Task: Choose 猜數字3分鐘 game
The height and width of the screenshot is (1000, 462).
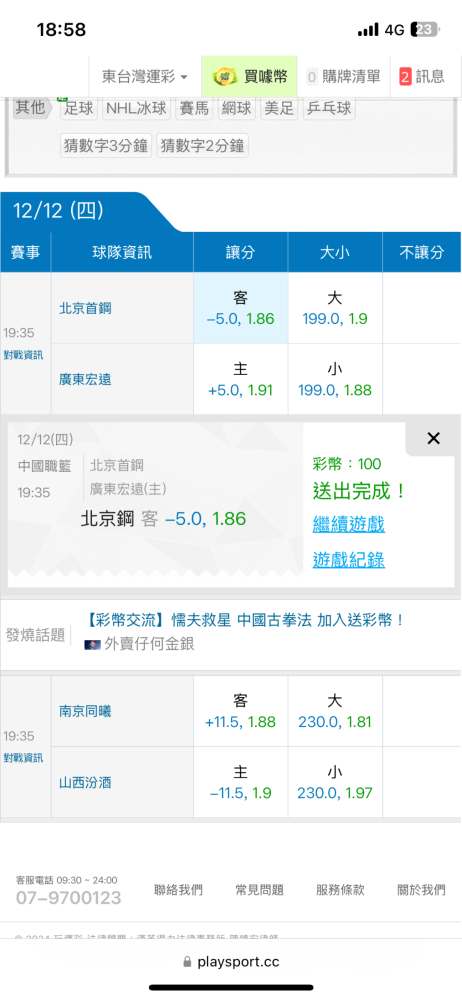Action: [x=106, y=146]
